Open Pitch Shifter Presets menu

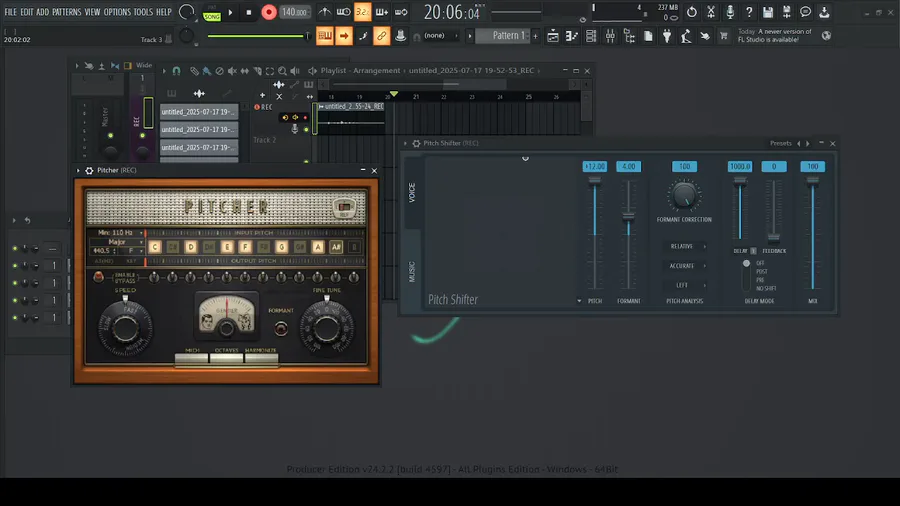[x=781, y=143]
